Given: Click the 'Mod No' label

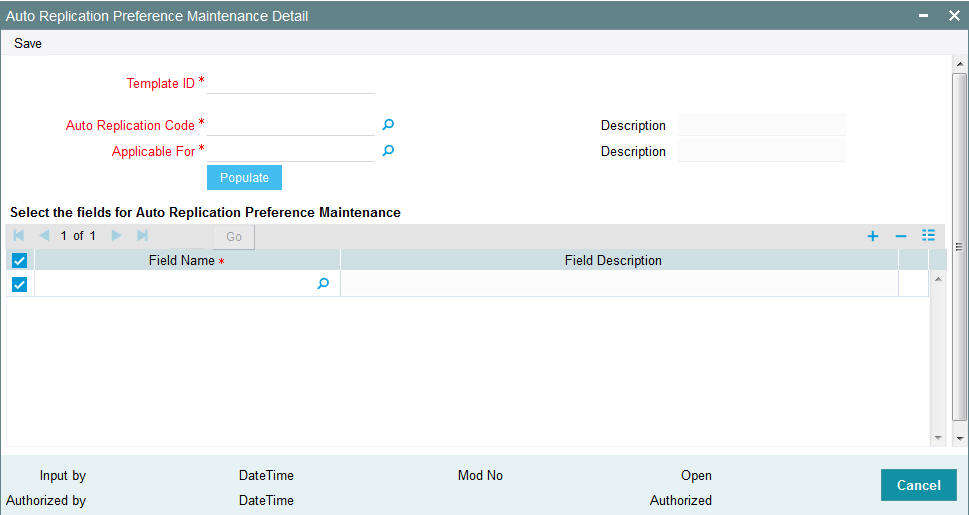Looking at the screenshot, I should click(x=480, y=475).
